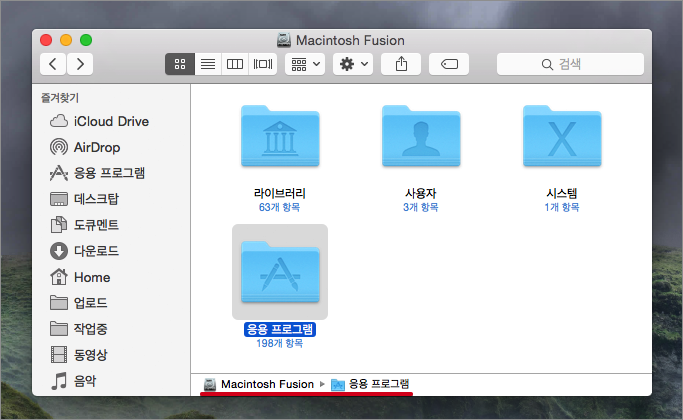Focus the 검색 search field
The height and width of the screenshot is (420, 683).
(x=570, y=64)
